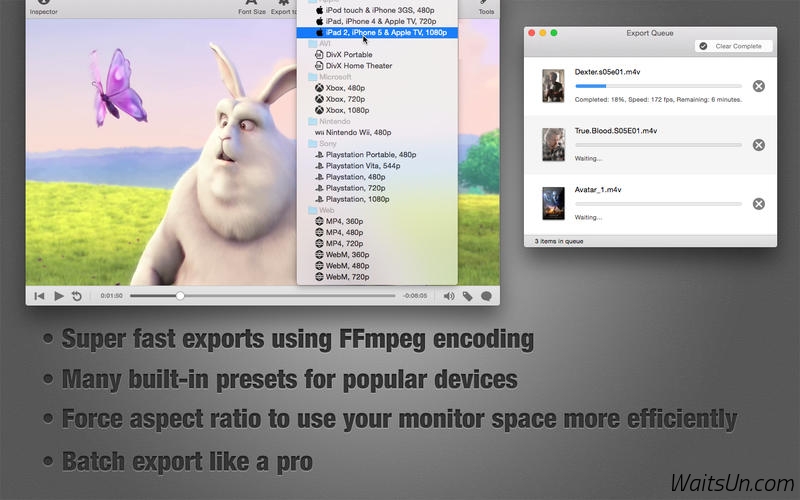Select iPod touch & iPhone 3GS, 480p preset

point(377,10)
